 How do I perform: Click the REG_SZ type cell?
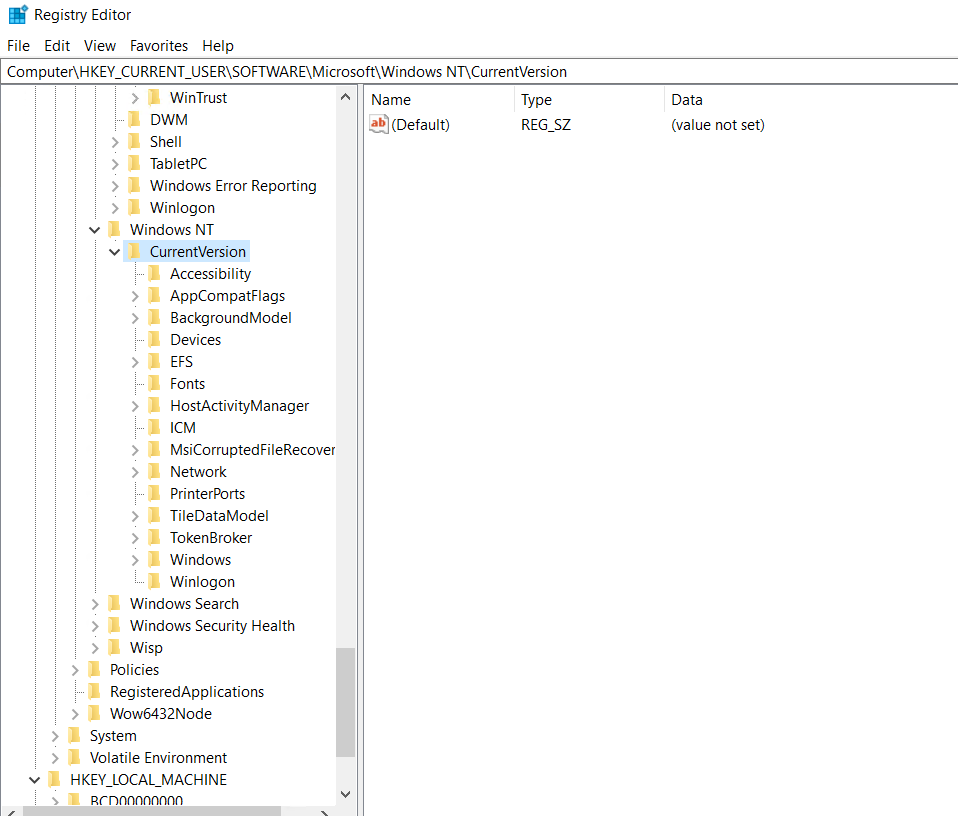tap(546, 125)
